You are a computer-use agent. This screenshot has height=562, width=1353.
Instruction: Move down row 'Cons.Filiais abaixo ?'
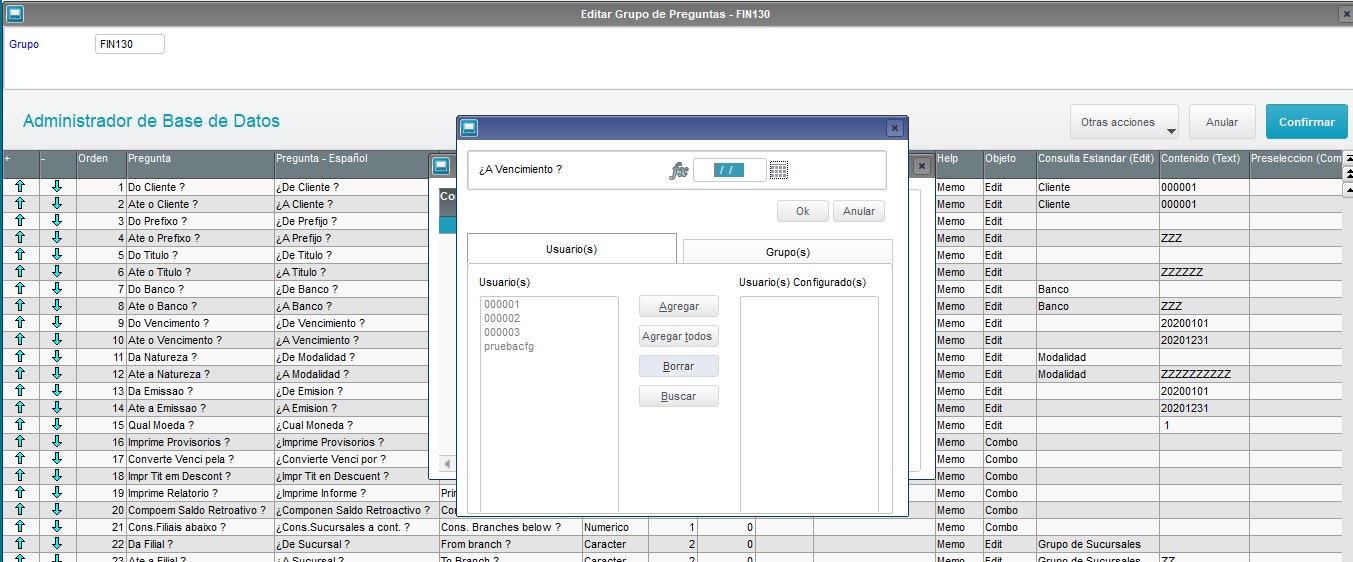point(57,527)
